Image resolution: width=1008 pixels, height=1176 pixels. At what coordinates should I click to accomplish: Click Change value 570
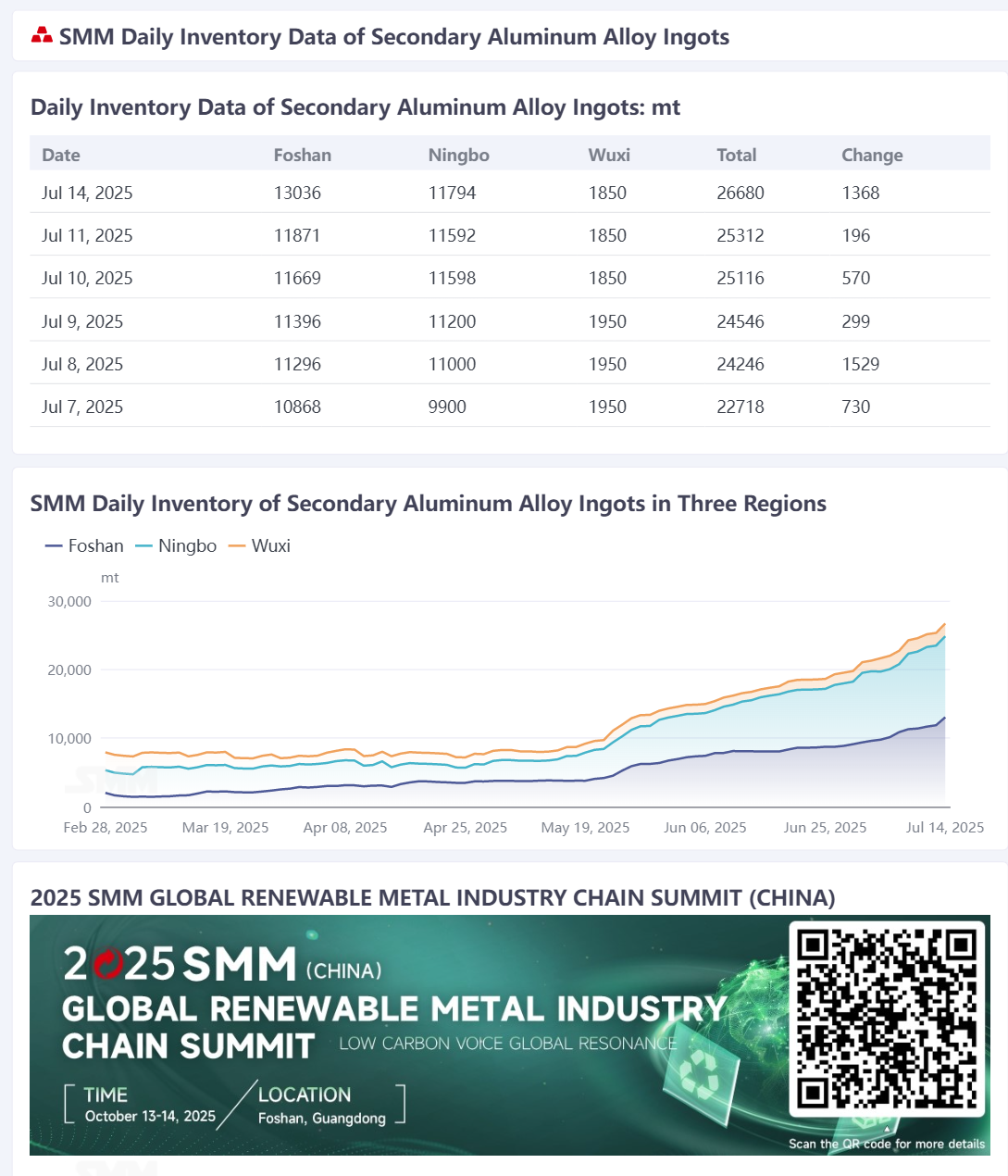856,278
